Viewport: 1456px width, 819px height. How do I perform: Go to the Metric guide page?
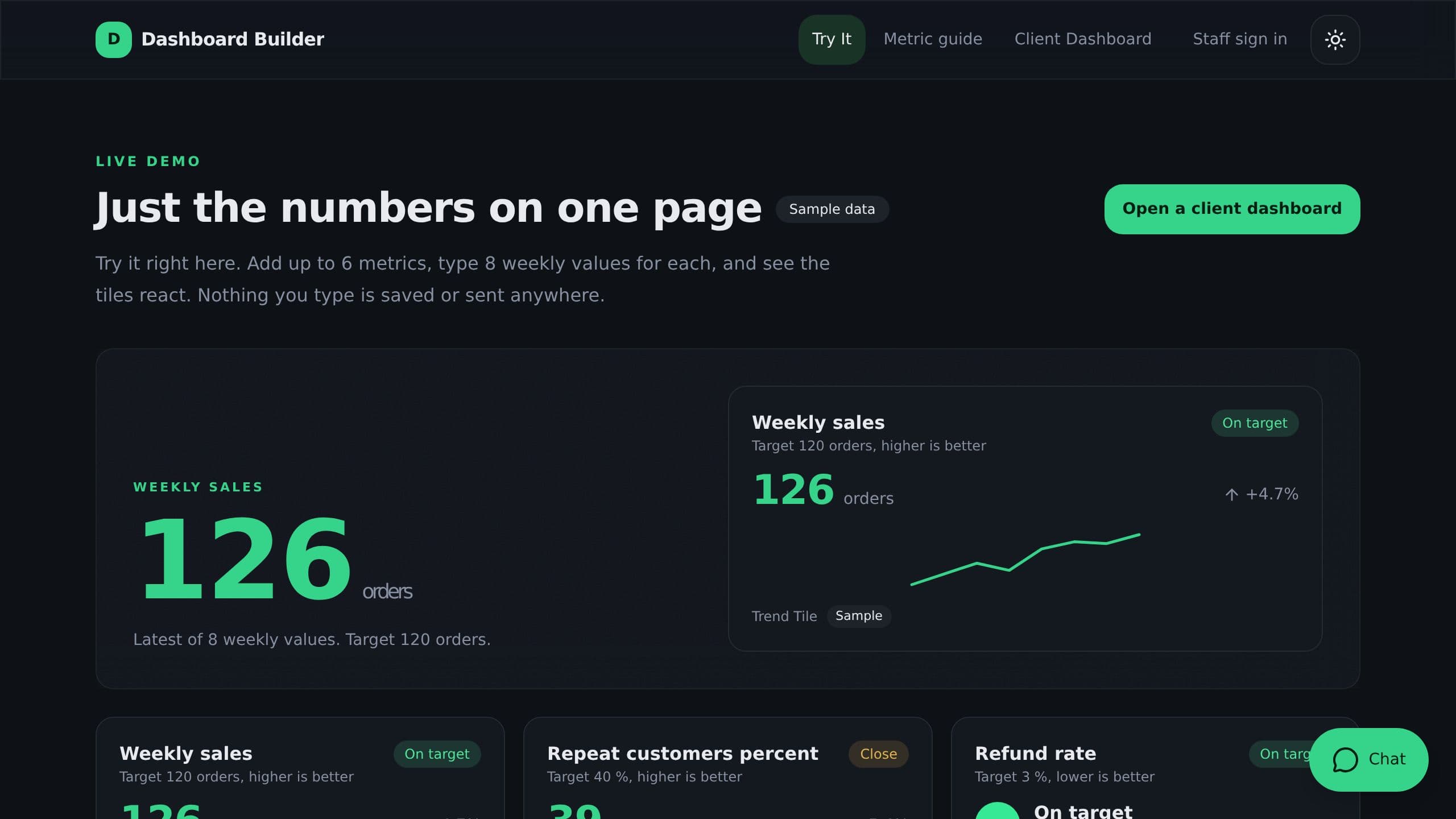[933, 39]
